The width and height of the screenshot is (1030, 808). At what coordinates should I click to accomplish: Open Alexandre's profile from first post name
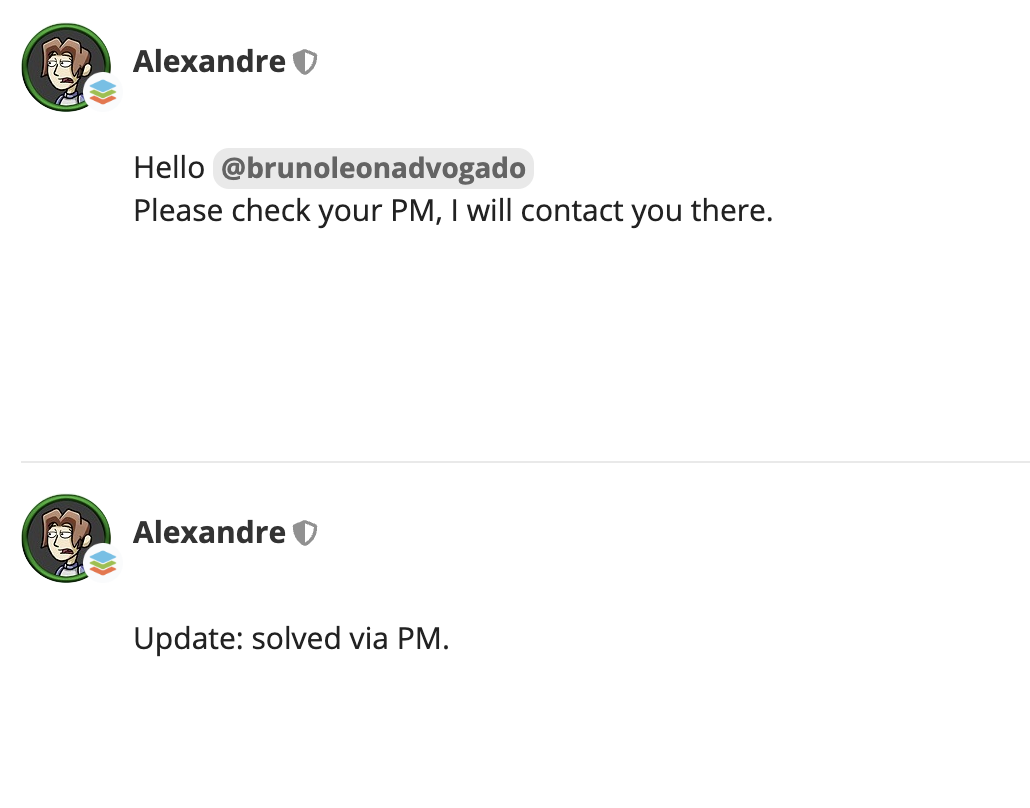[x=210, y=62]
